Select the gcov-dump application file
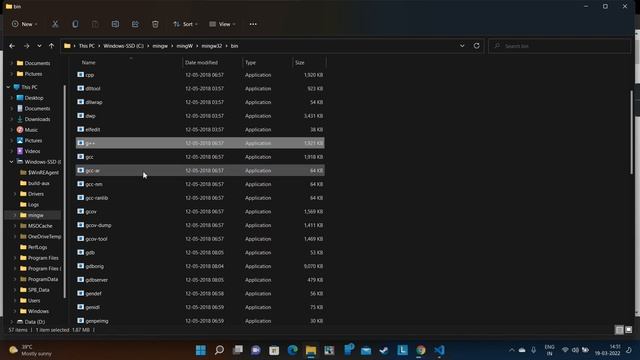Screen dimensions: 640x360 200,225
